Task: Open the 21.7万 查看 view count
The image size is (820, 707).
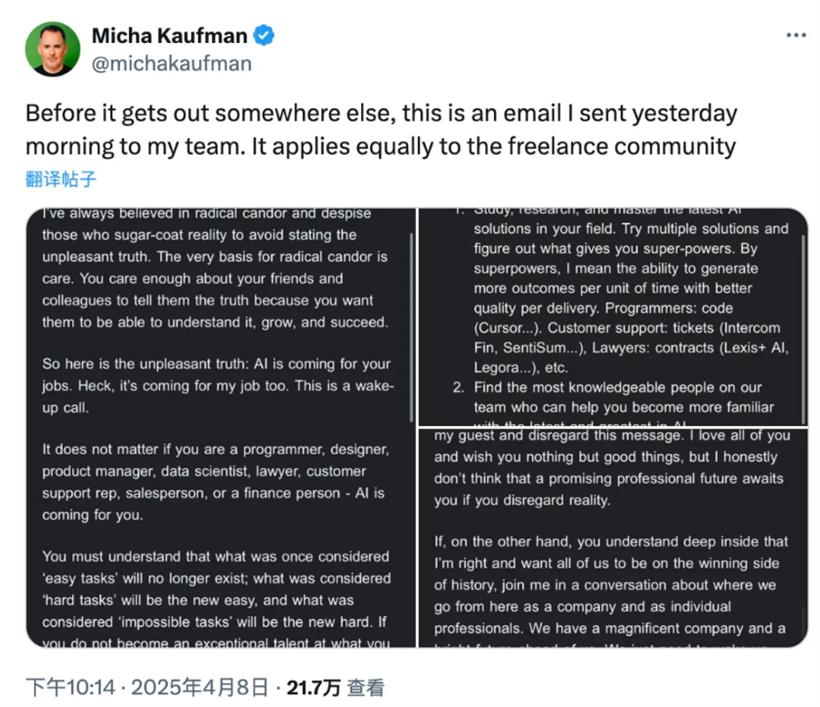Action: pyautogui.click(x=335, y=687)
